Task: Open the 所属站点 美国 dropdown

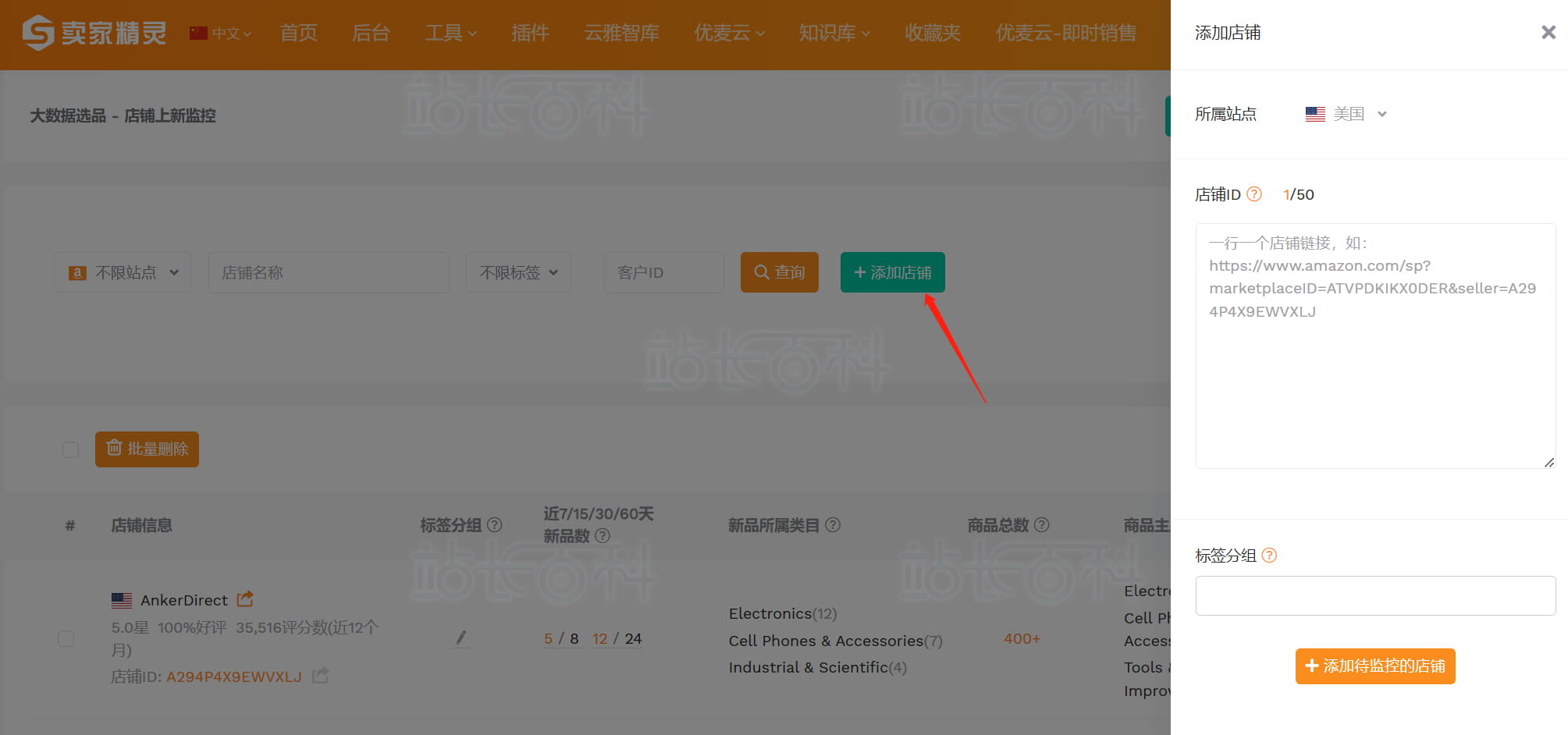Action: pyautogui.click(x=1346, y=114)
